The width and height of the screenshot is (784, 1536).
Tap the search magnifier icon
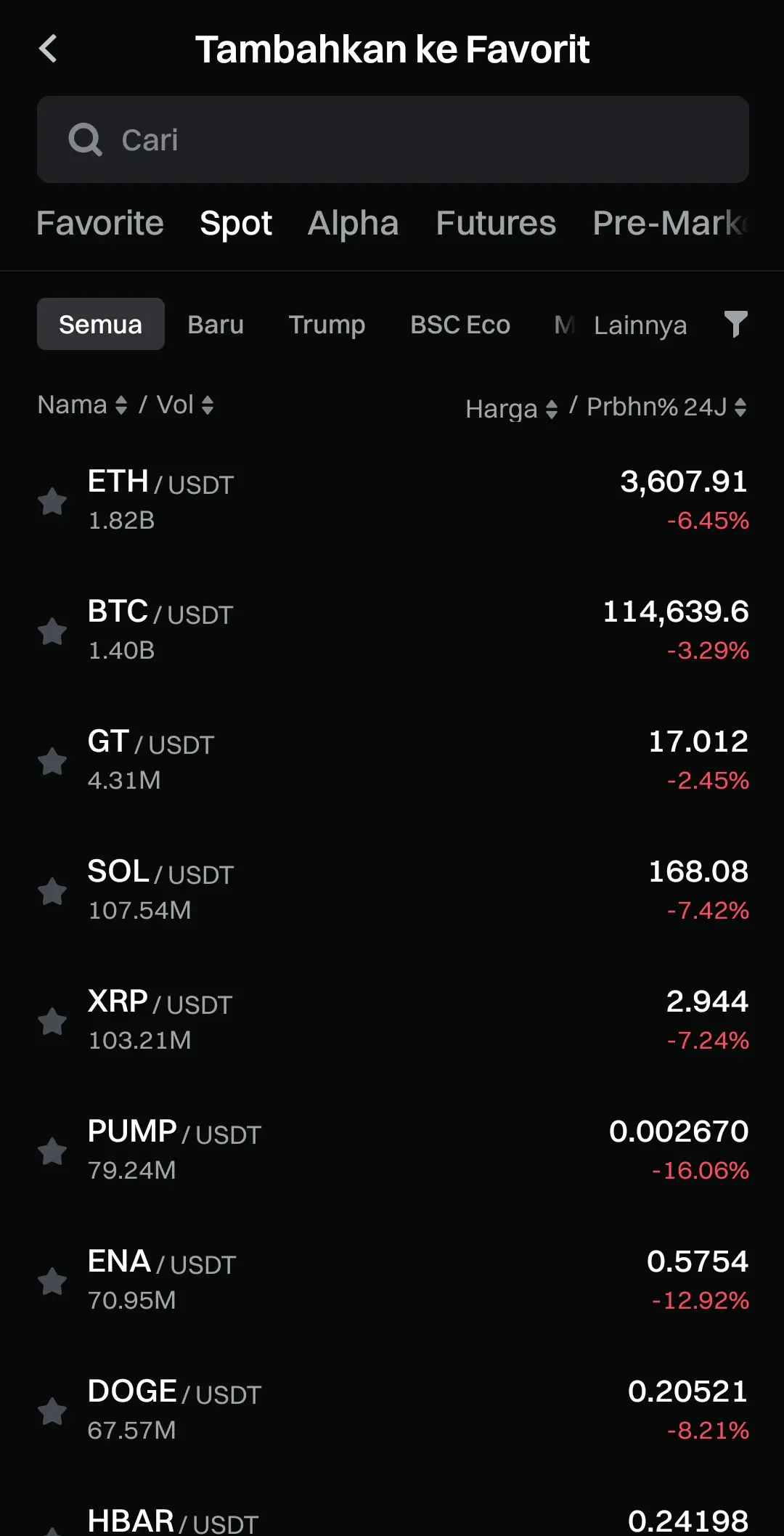tap(86, 139)
